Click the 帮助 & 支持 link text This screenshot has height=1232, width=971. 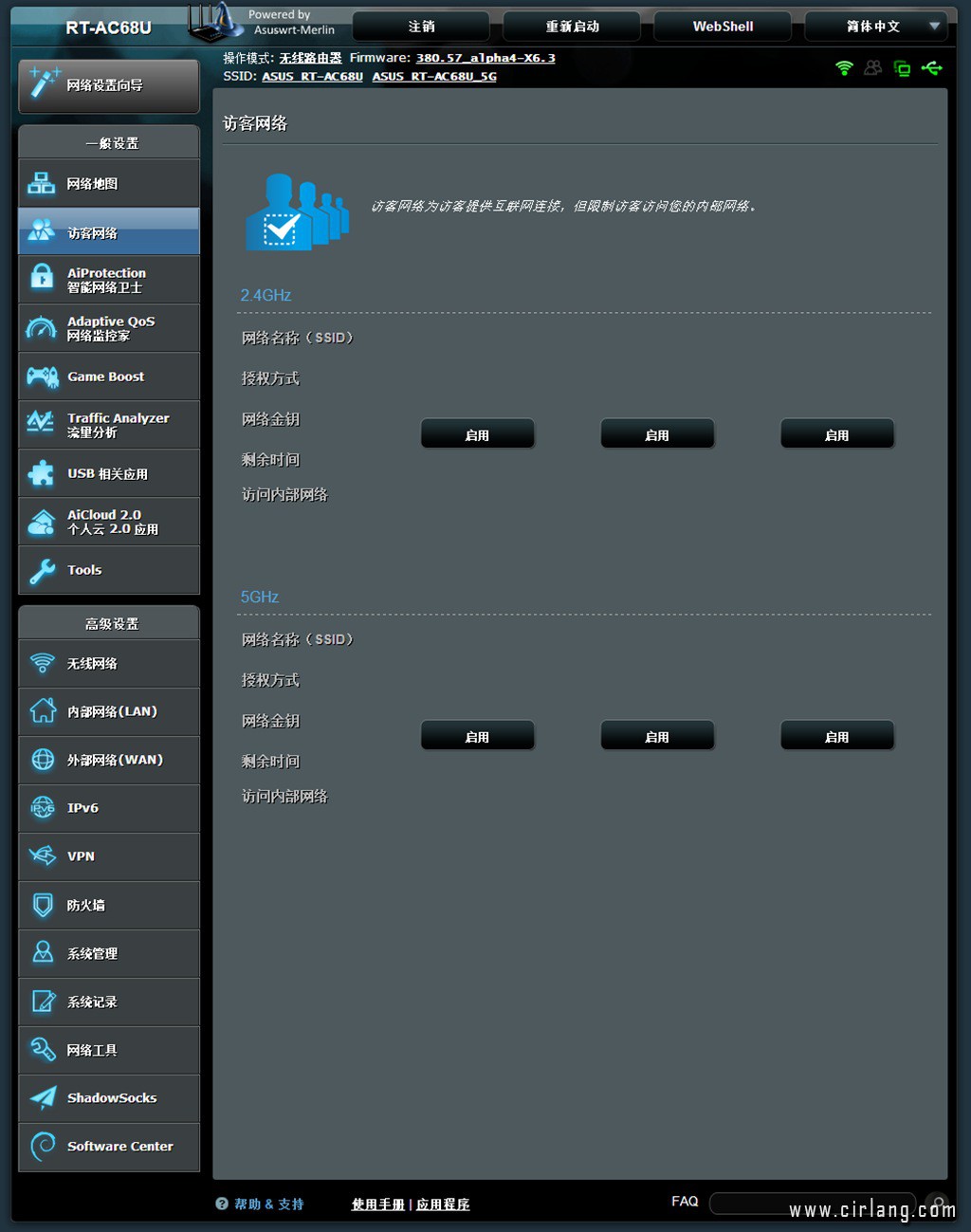click(269, 1204)
